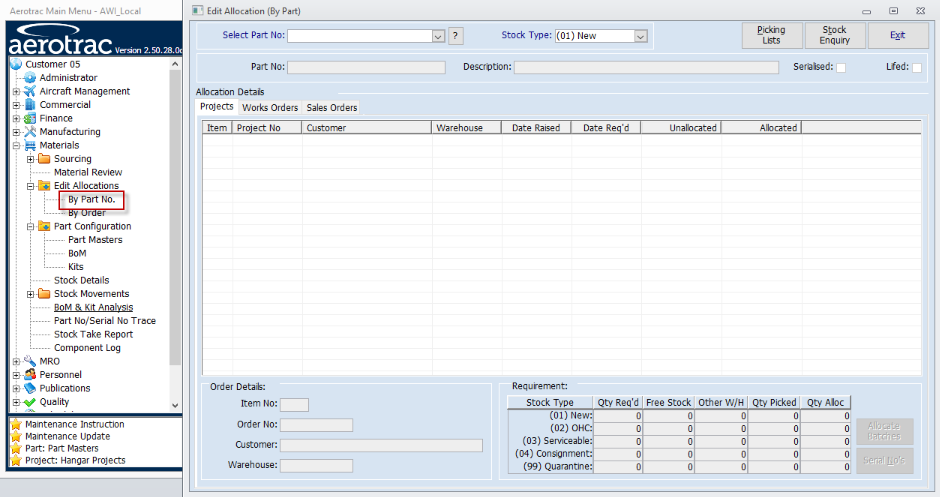Expand the Finance tree node
940x497 pixels.
(16, 119)
